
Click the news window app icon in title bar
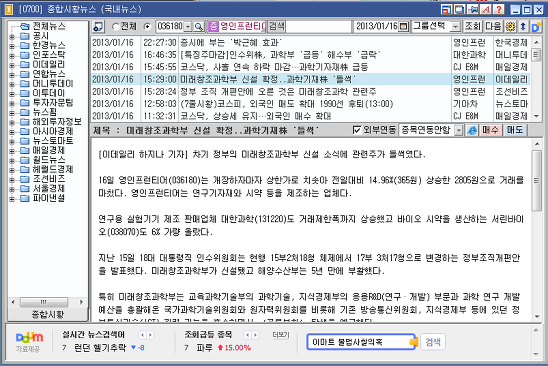(9, 9)
